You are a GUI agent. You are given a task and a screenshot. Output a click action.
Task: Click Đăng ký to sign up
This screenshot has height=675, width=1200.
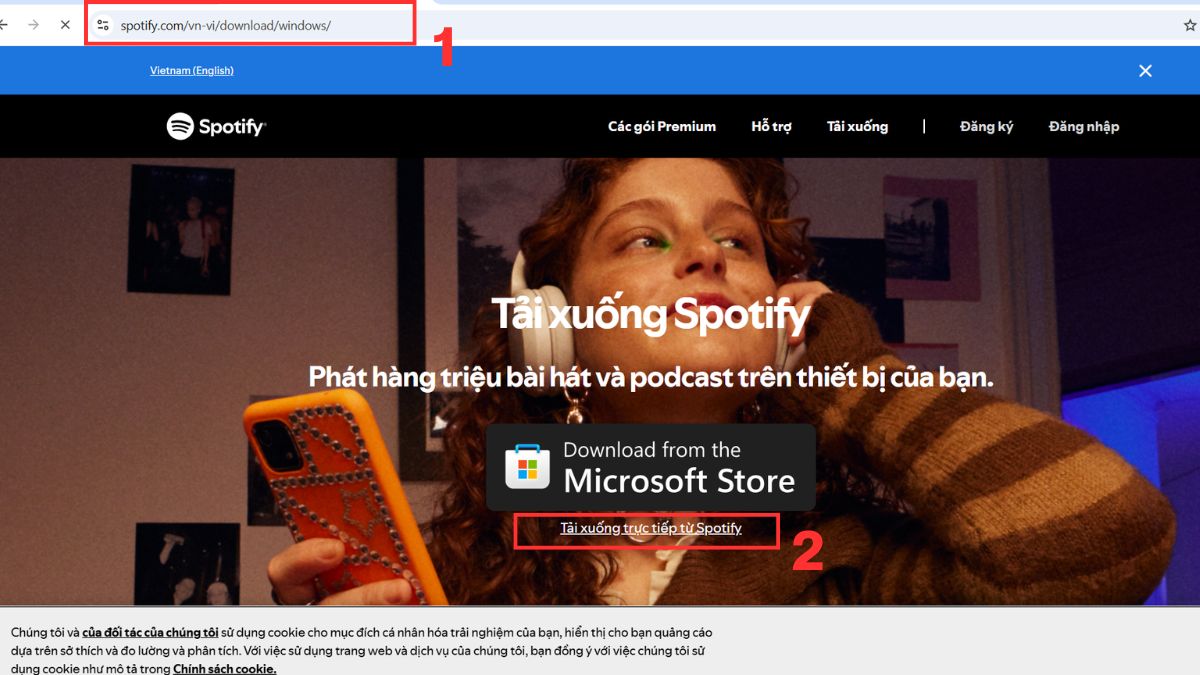click(x=986, y=126)
